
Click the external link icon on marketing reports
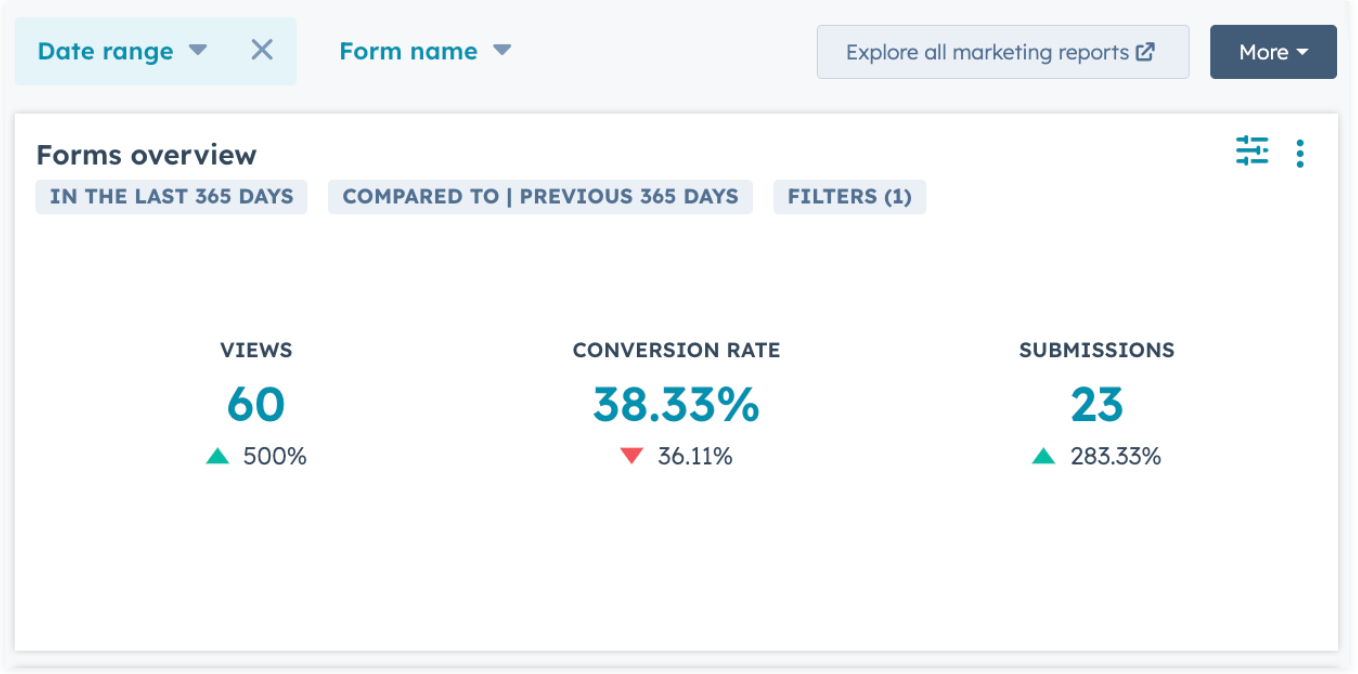(1146, 52)
